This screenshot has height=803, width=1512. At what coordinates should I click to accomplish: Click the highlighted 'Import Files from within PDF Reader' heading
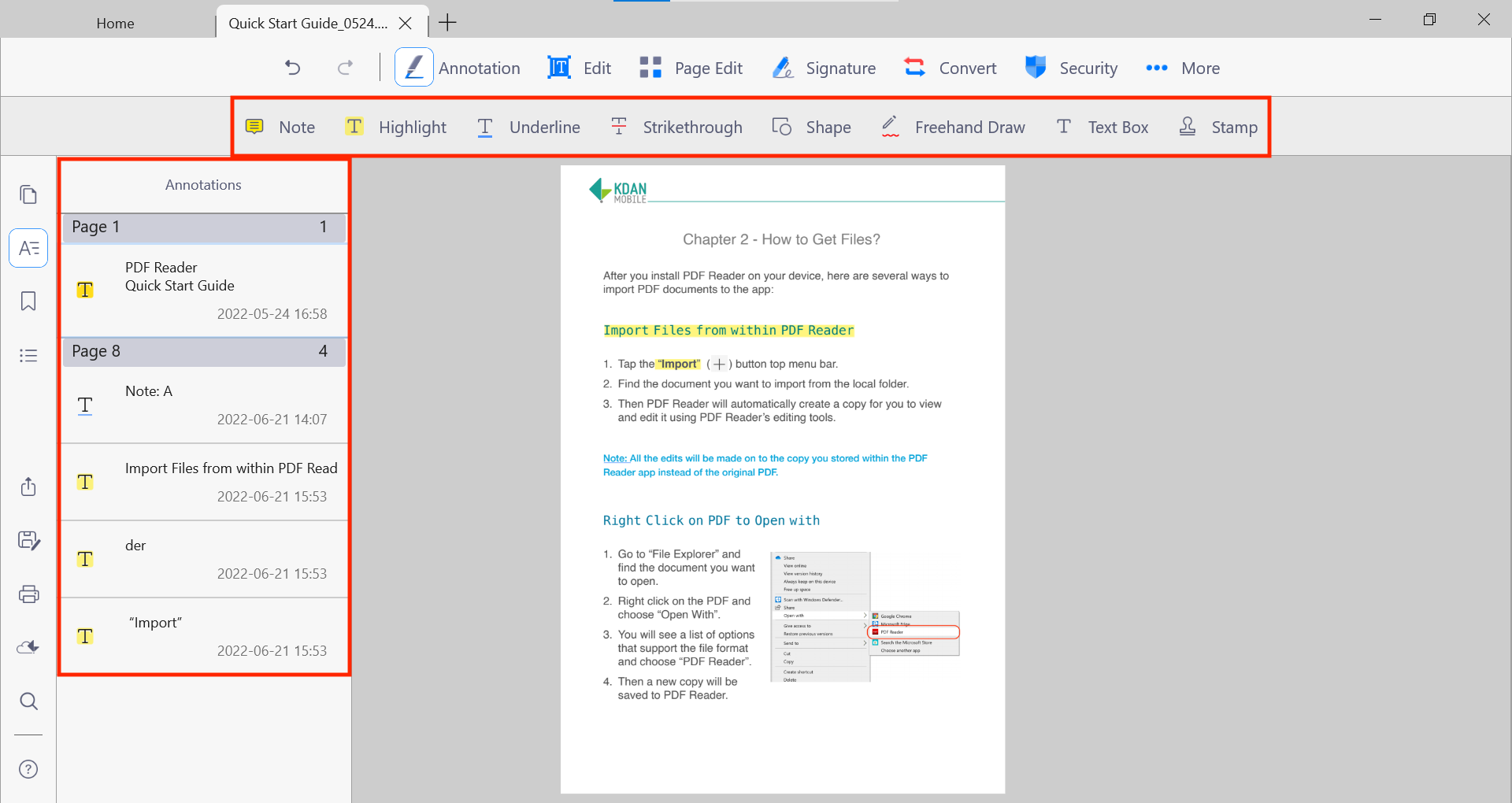click(x=728, y=331)
